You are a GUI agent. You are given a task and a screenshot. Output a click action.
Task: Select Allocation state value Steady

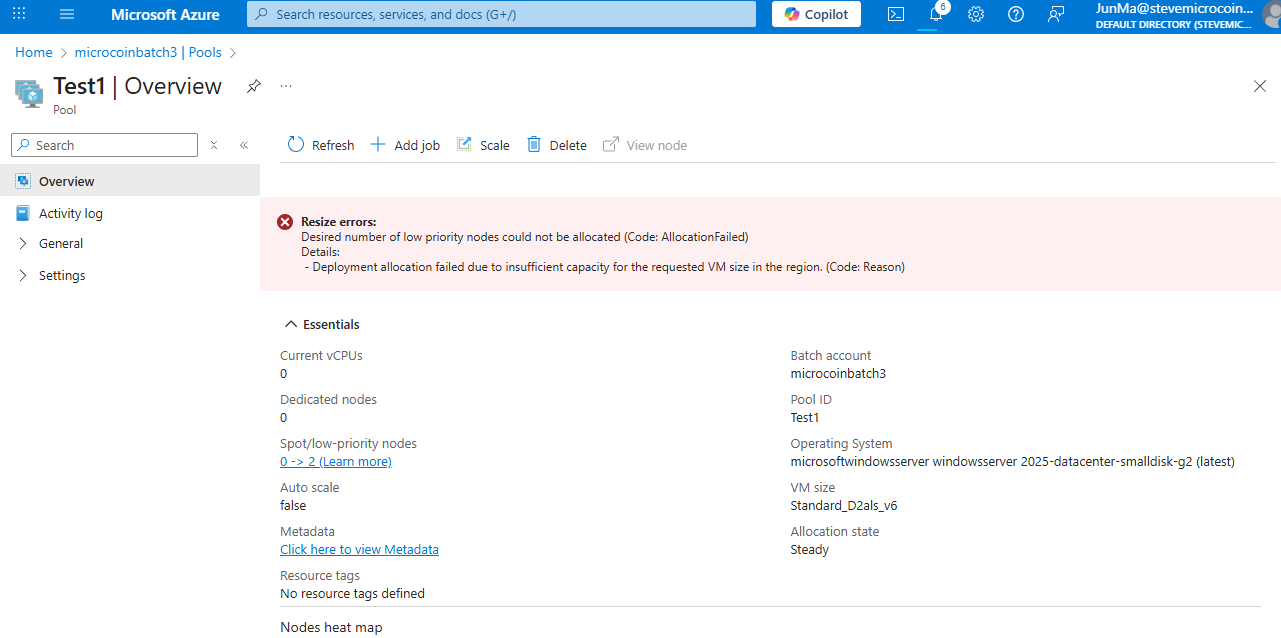tap(809, 549)
